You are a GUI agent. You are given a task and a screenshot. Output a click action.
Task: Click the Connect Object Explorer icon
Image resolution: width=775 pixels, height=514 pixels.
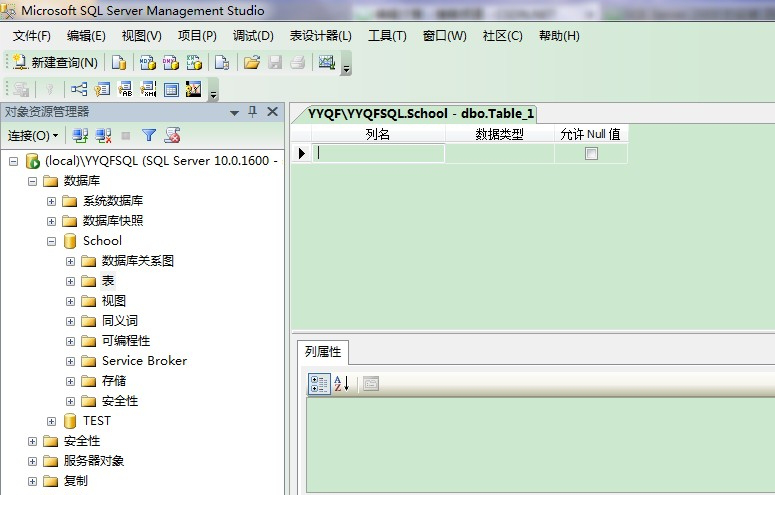click(80, 135)
